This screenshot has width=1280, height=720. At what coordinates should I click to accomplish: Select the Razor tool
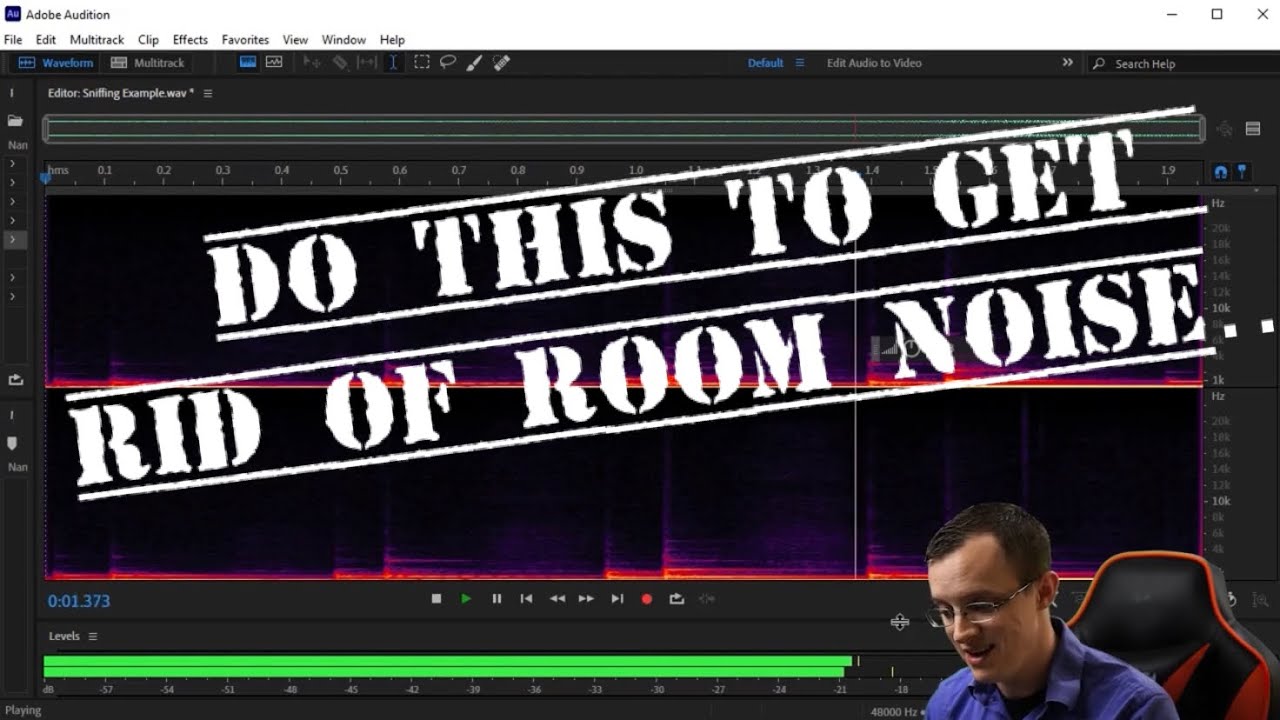340,63
